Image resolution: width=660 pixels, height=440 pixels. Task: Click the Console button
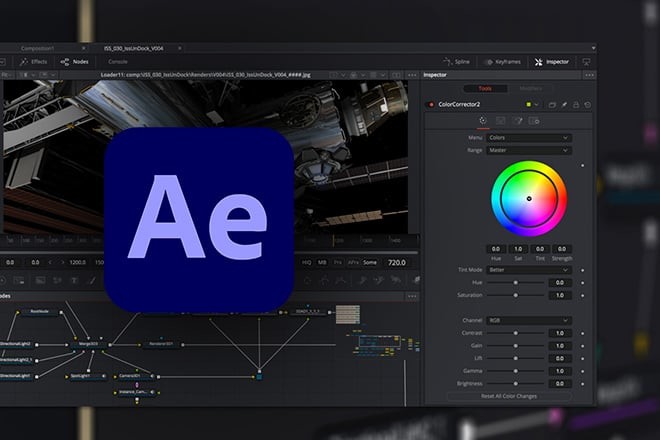pyautogui.click(x=118, y=62)
